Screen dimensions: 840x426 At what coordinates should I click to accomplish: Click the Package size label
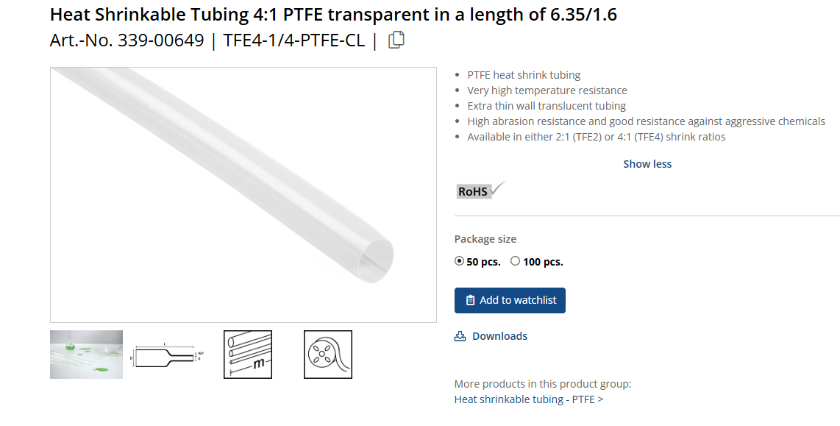point(485,239)
